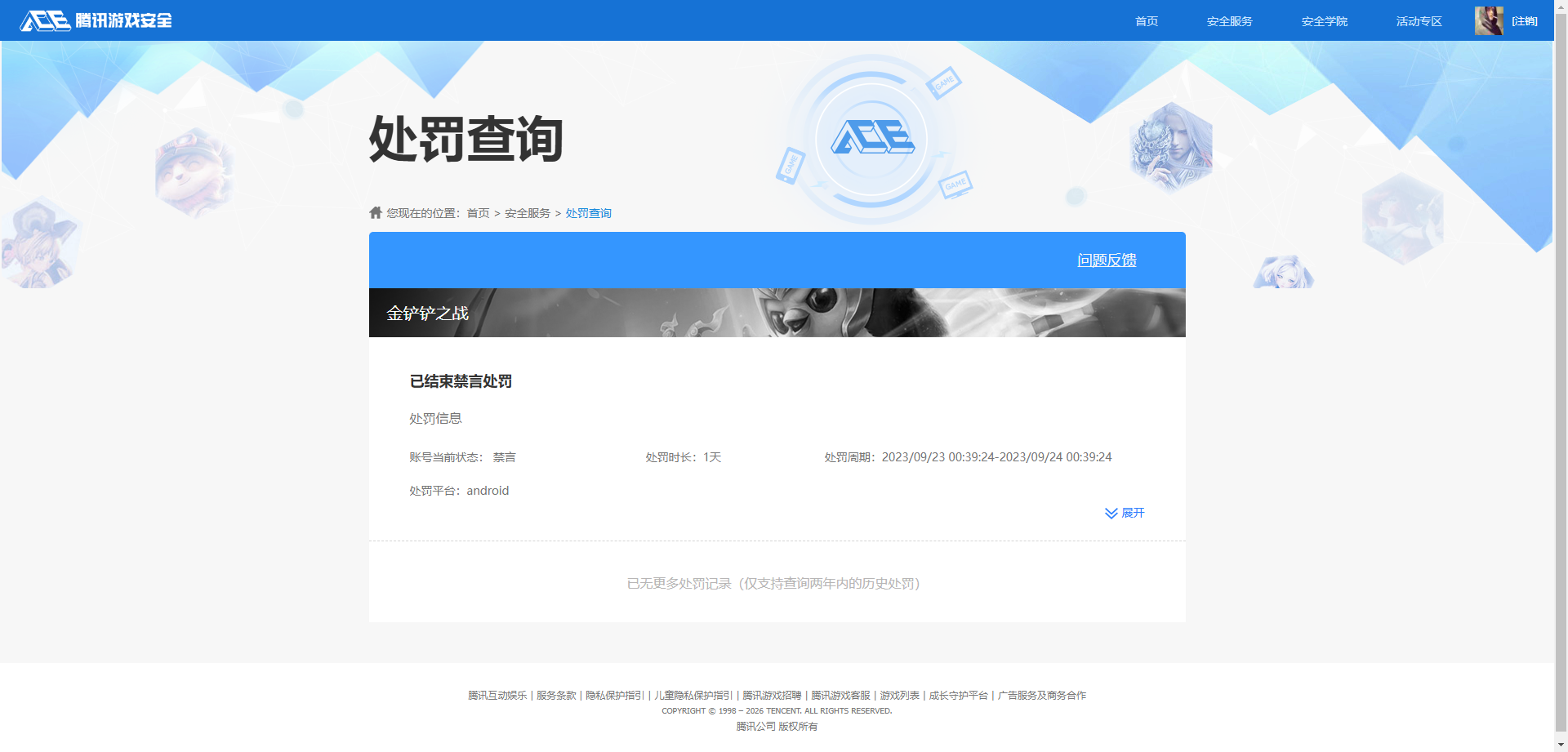
Task: Click the scrollbar down arrow
Action: coord(1561,744)
